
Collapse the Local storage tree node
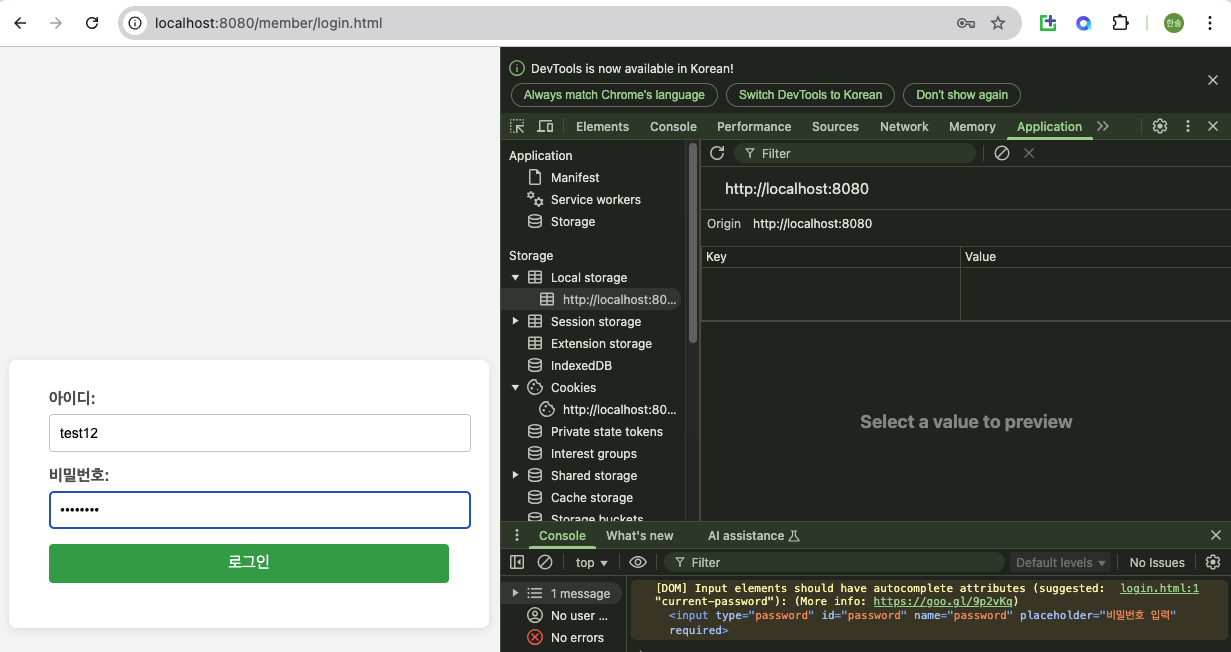tap(516, 277)
